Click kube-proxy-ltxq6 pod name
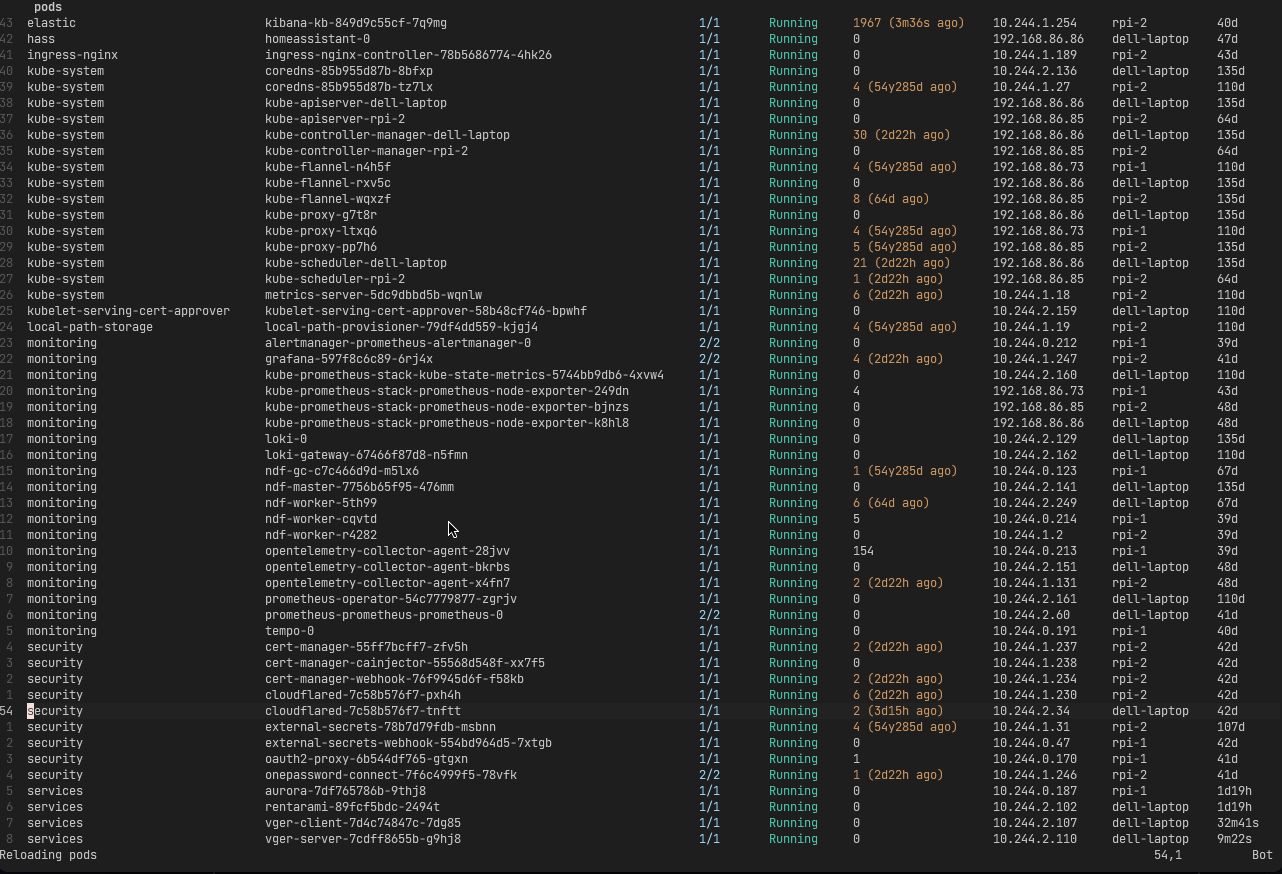1282x874 pixels. (x=321, y=231)
